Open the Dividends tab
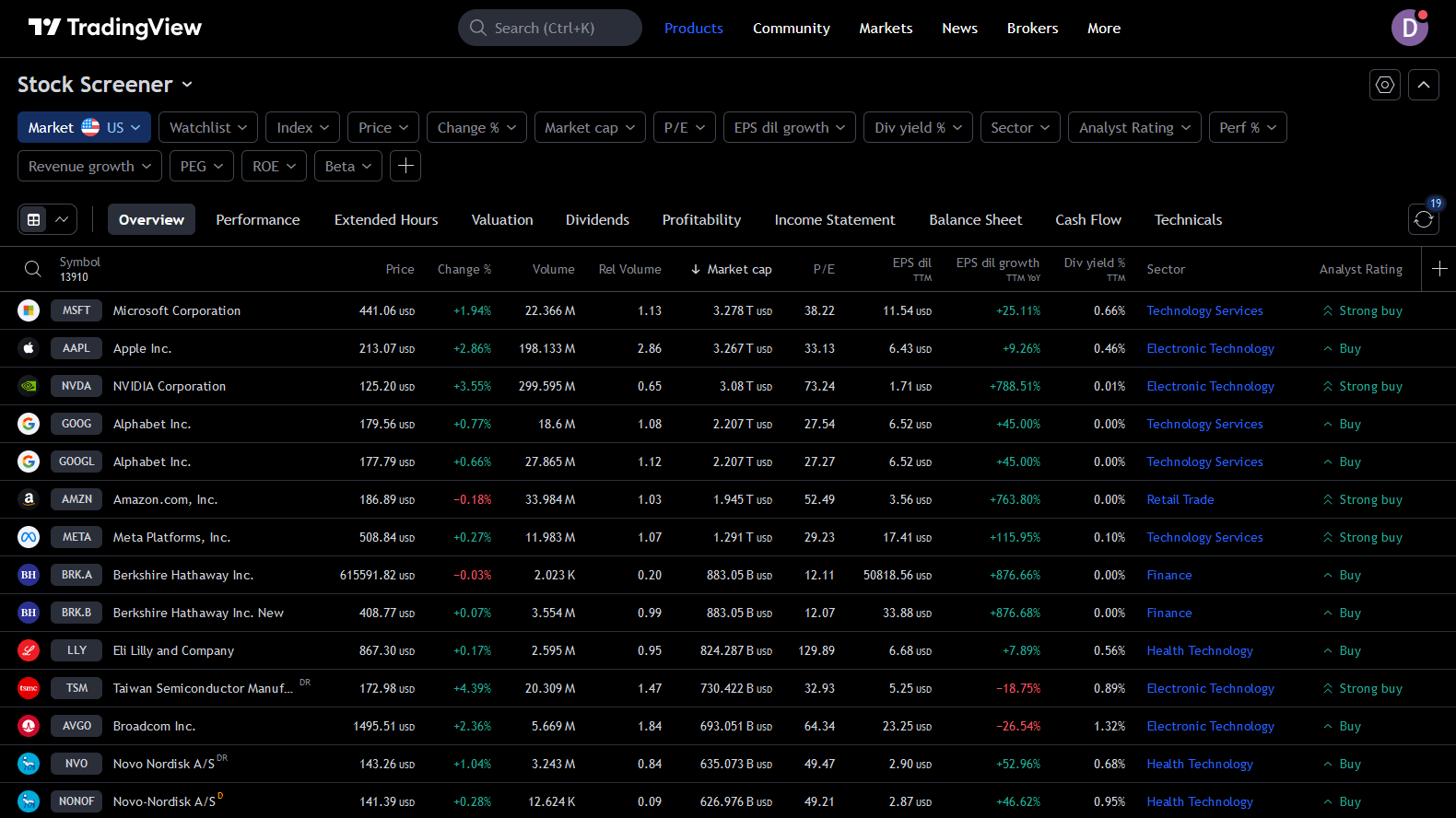 coord(597,219)
